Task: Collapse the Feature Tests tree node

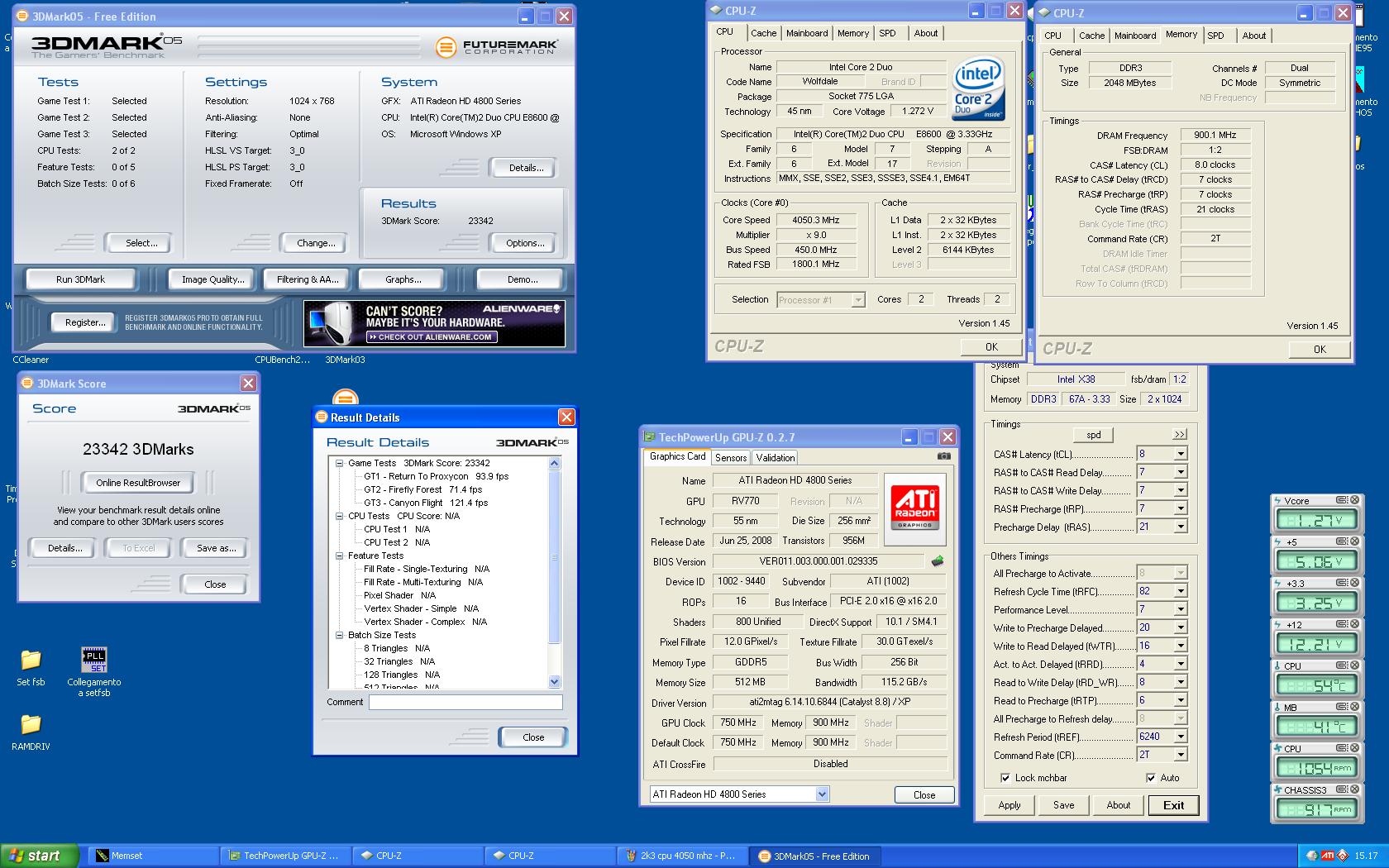Action: (339, 556)
